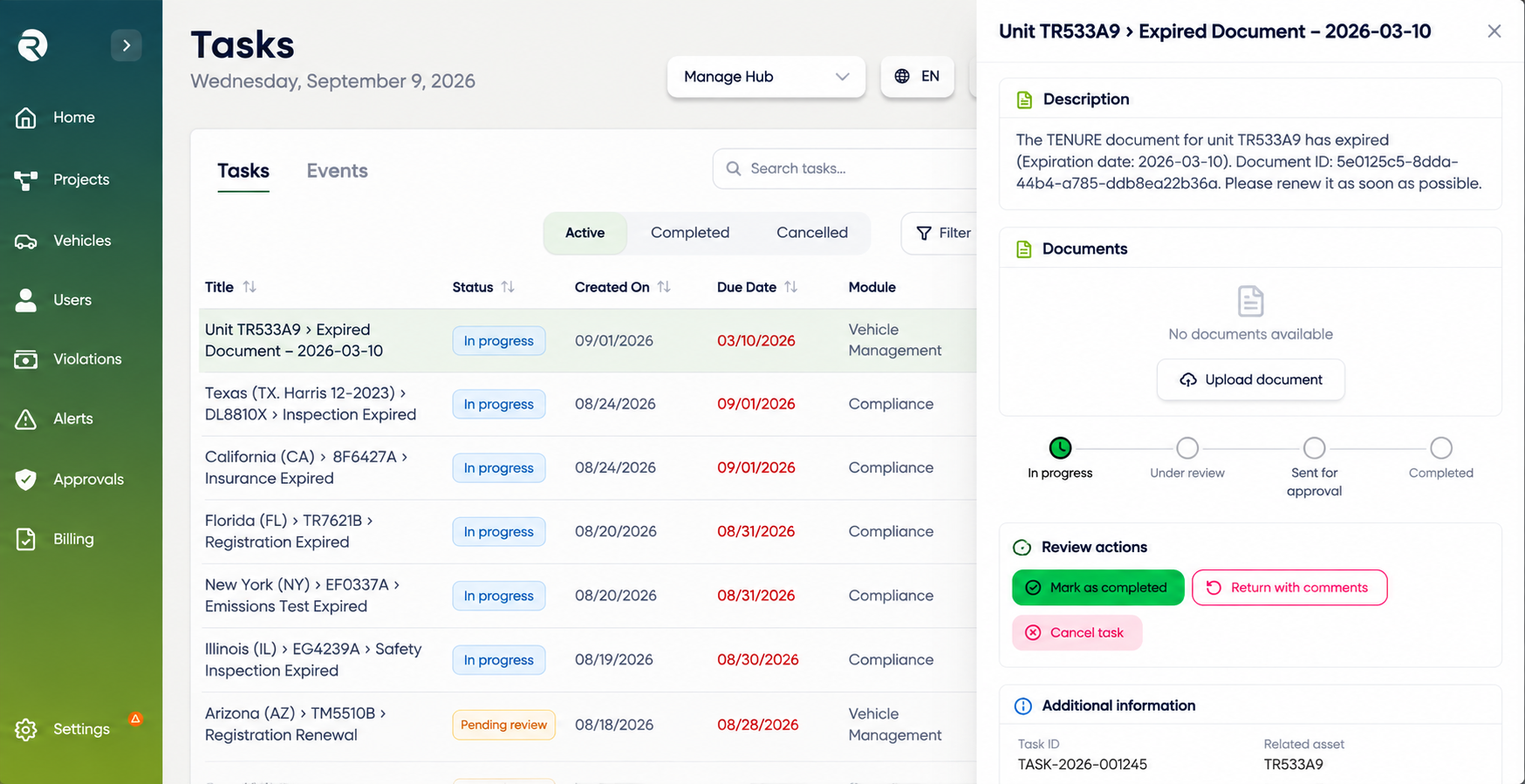Click the app logo in sidebar
The height and width of the screenshot is (784, 1525).
[33, 45]
